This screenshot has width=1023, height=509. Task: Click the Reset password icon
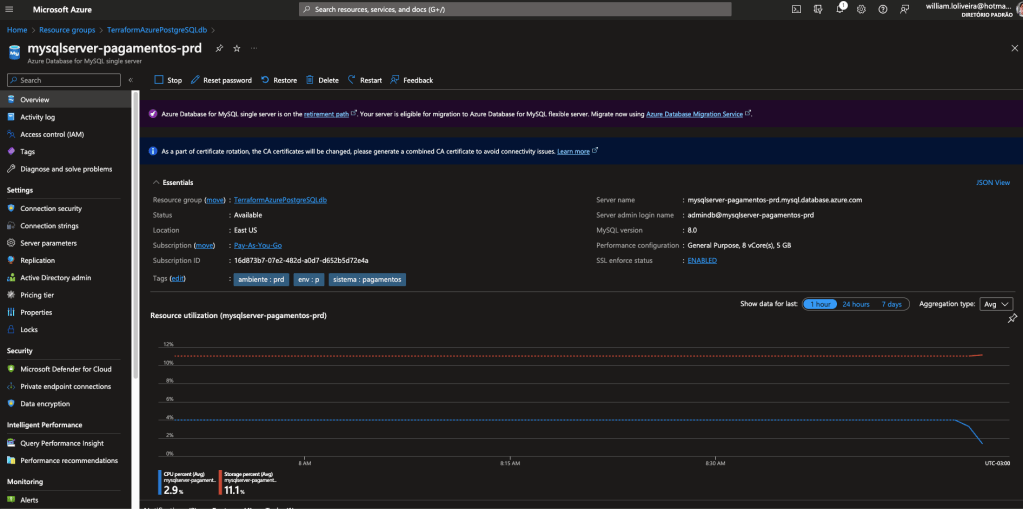(196, 80)
